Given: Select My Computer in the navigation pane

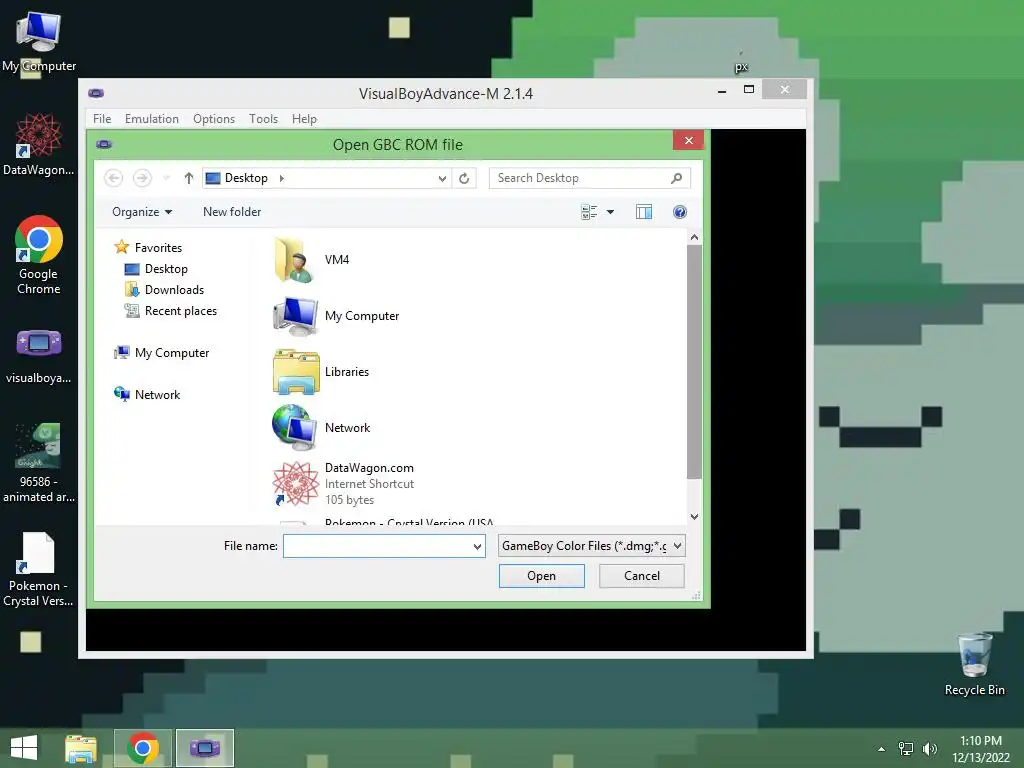Looking at the screenshot, I should tap(172, 353).
